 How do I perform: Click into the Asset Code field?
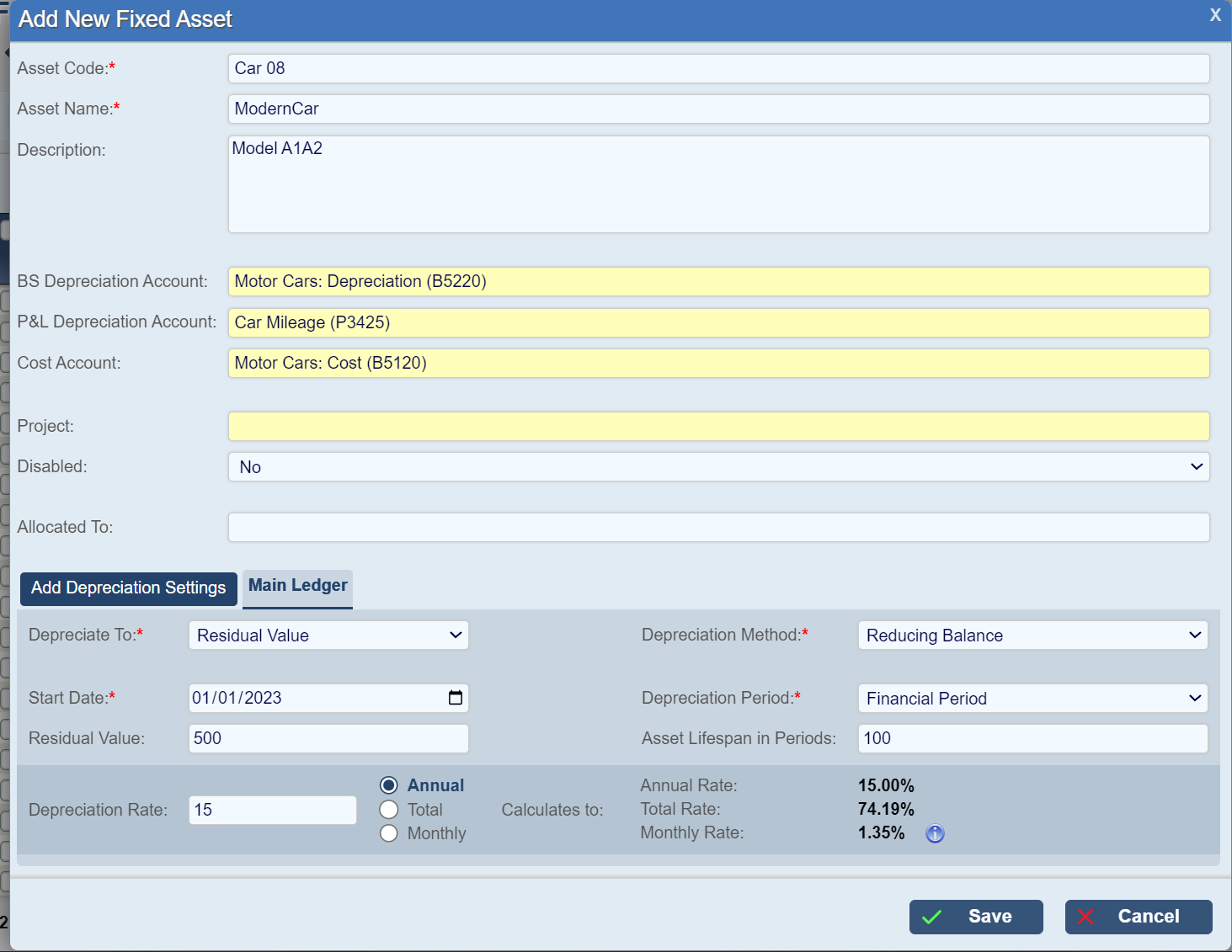coord(718,68)
